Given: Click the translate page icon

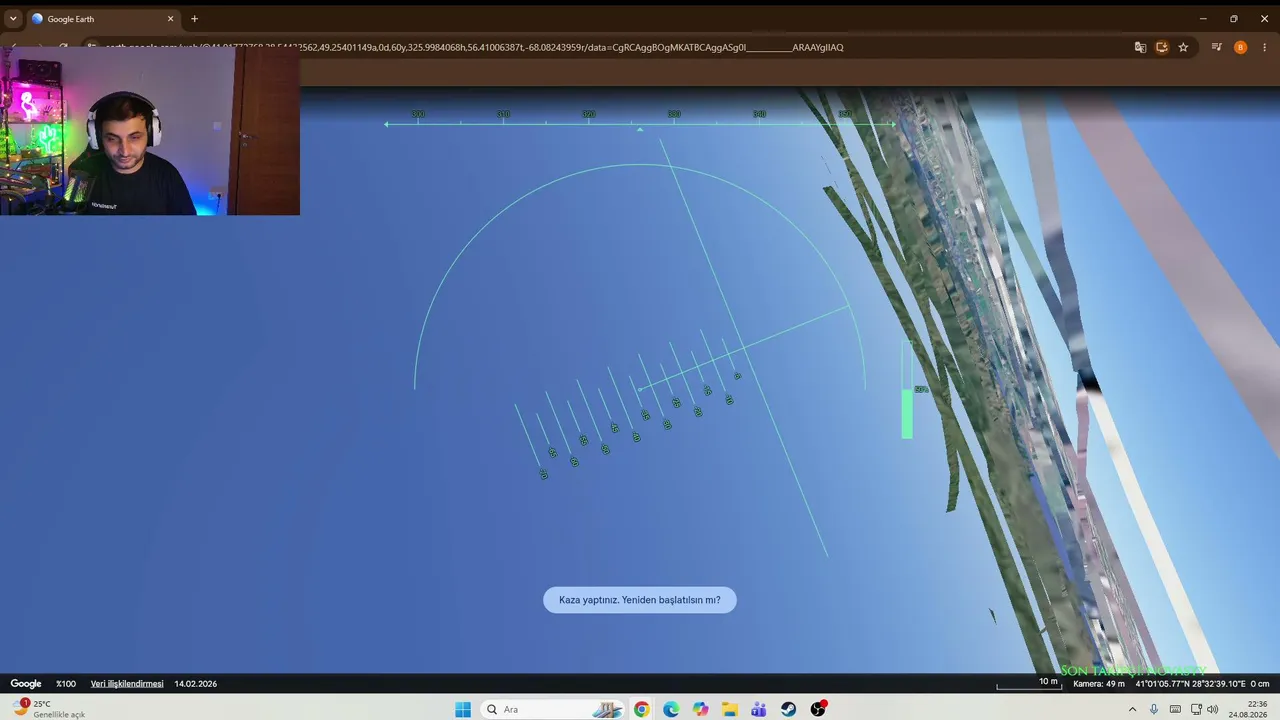Looking at the screenshot, I should tap(1140, 47).
